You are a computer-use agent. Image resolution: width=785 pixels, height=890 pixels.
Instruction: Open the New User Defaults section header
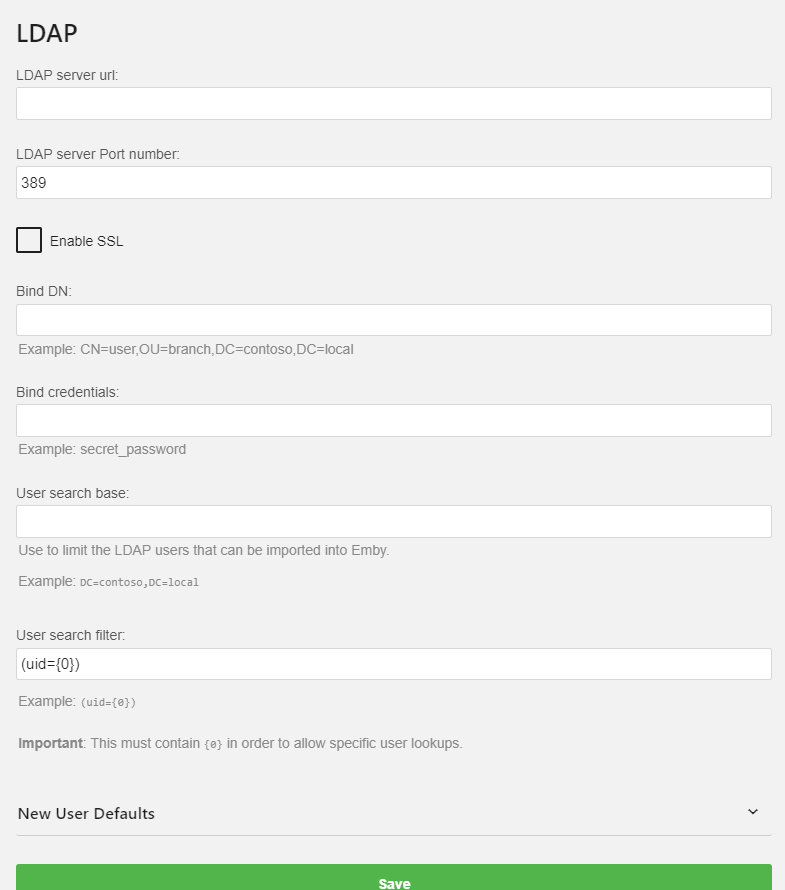point(394,813)
